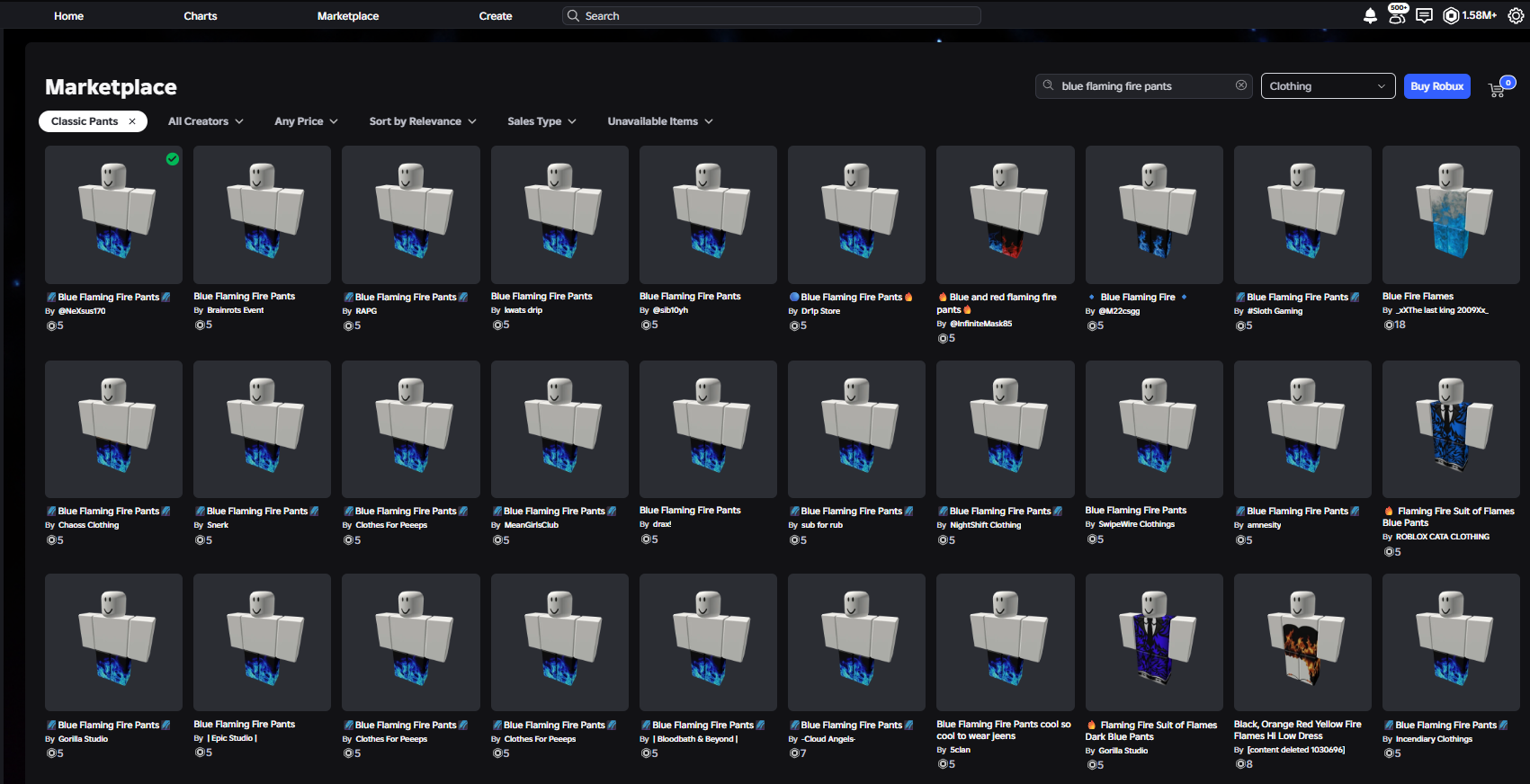Open creator link Iwats drip
Screen dimensions: 1530x784
tap(523, 310)
